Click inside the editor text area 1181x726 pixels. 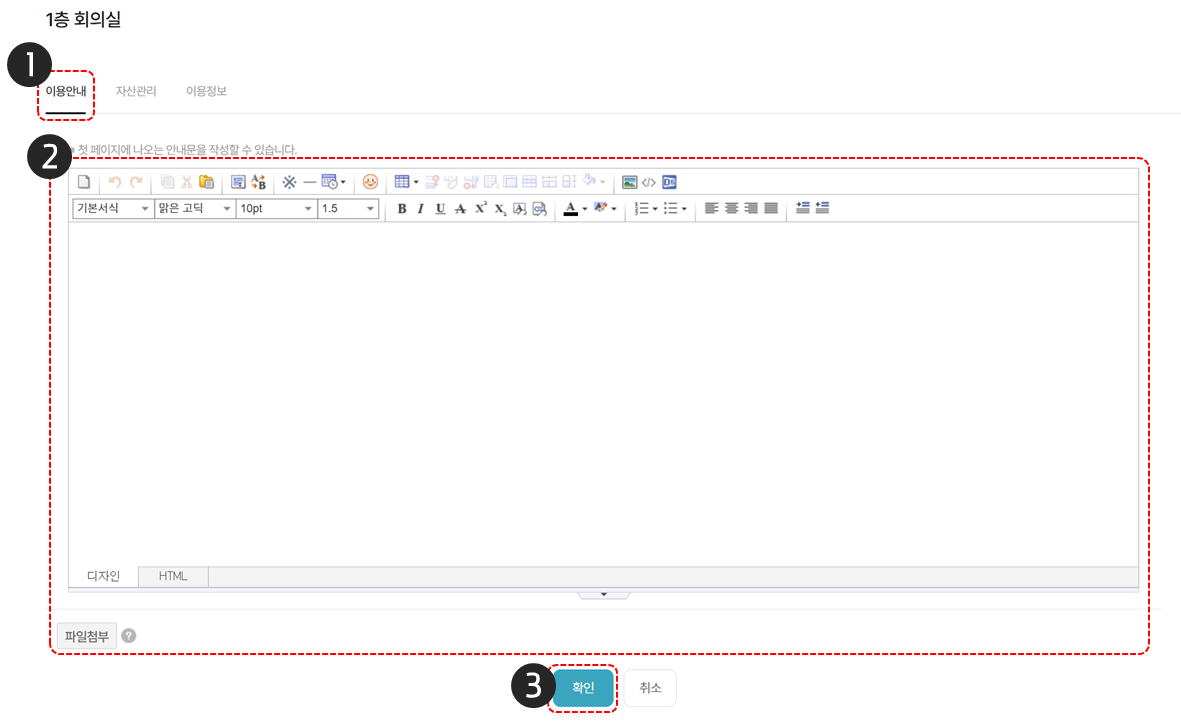tap(603, 394)
